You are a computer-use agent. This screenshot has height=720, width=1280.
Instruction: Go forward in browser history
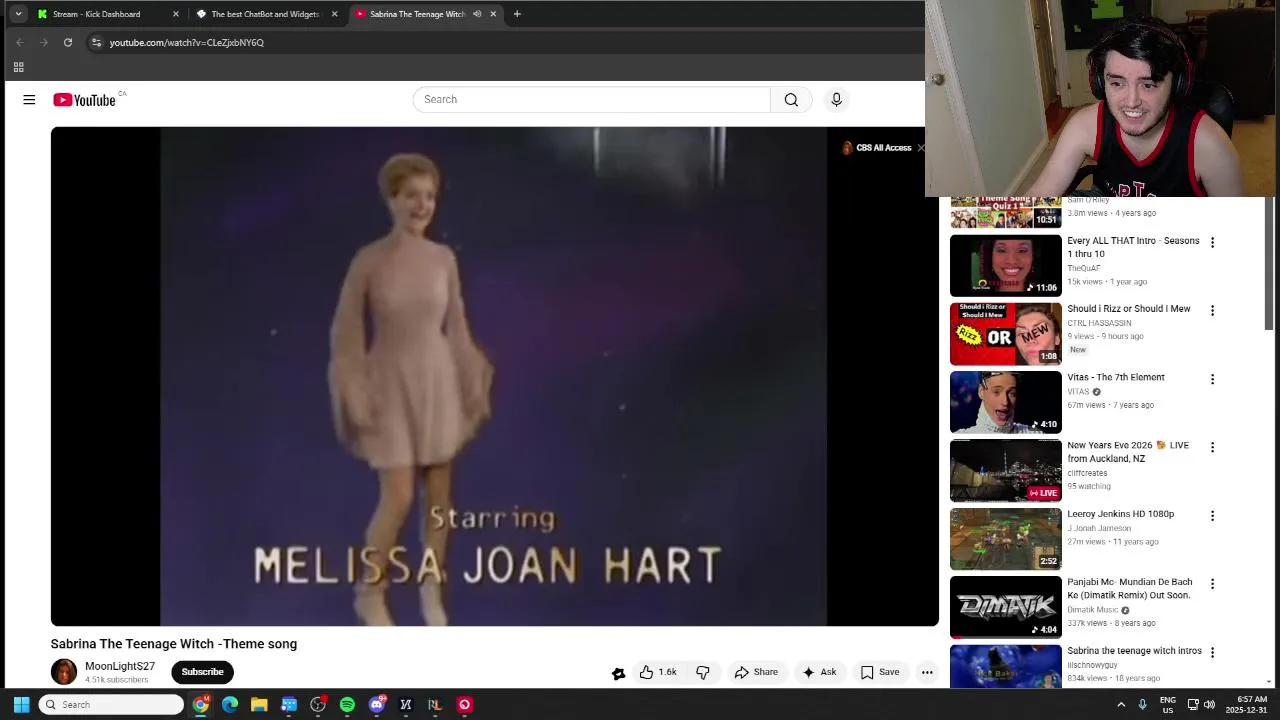pyautogui.click(x=44, y=42)
